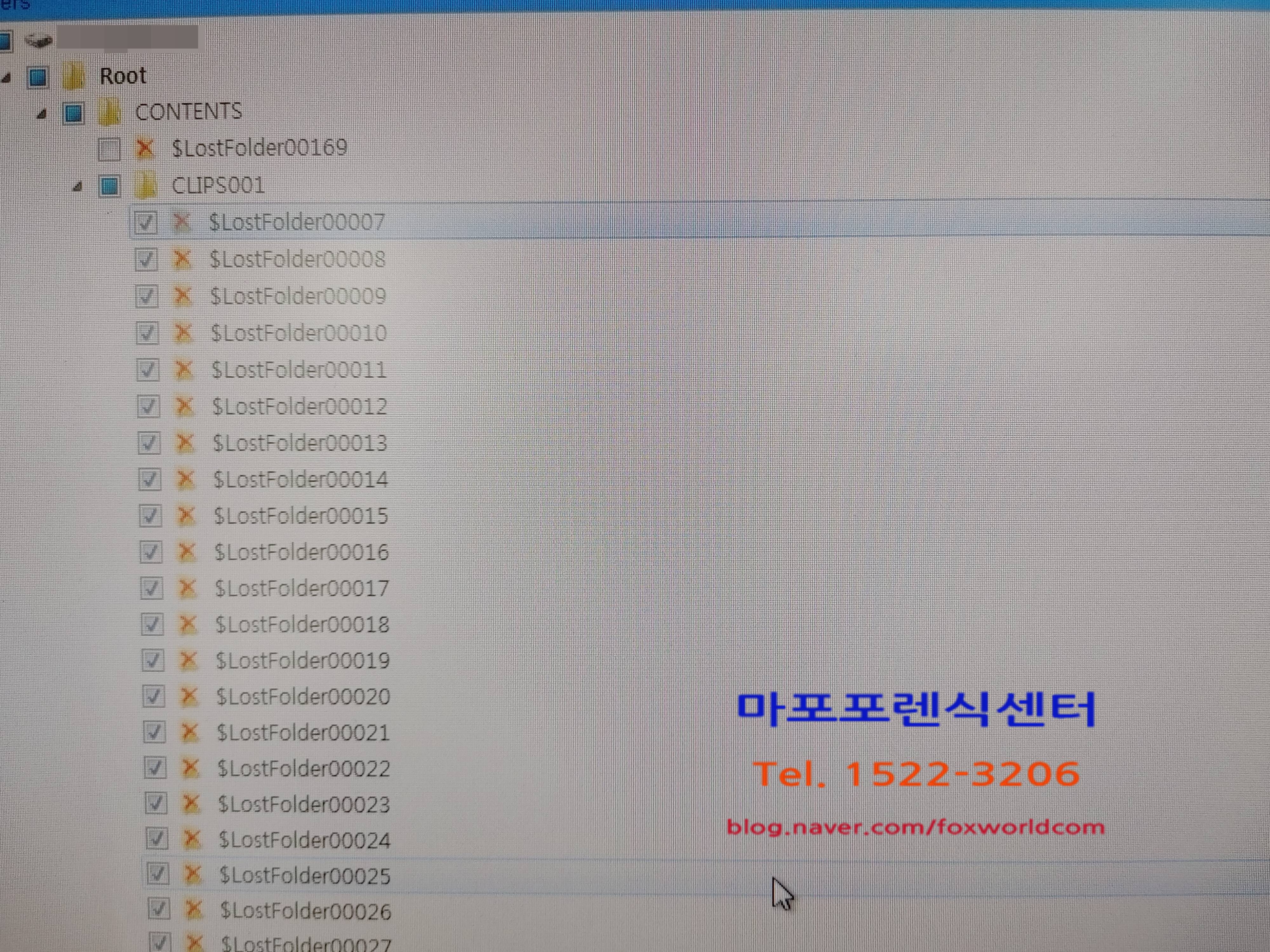Select the $LostFolder00013 entry
The height and width of the screenshot is (952, 1270).
click(300, 443)
